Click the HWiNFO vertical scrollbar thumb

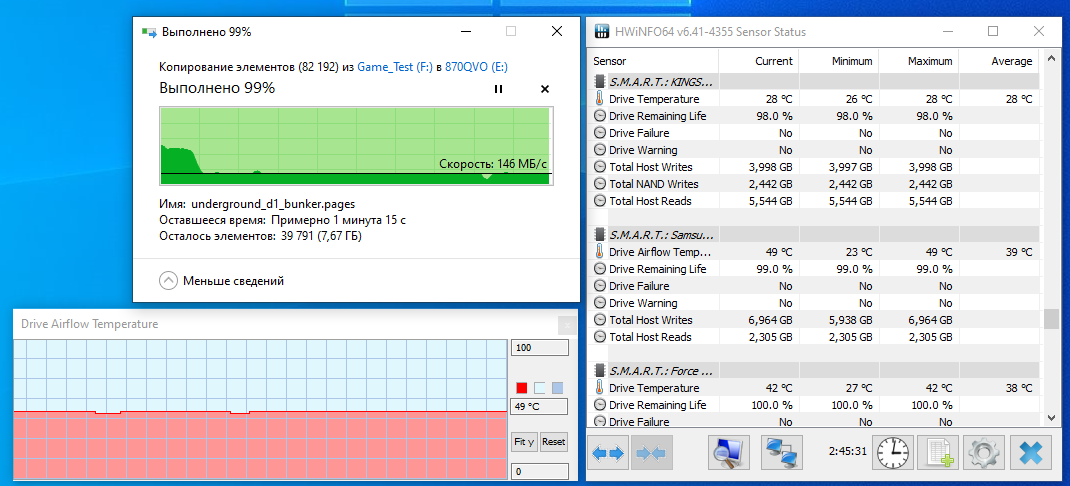click(x=1051, y=319)
